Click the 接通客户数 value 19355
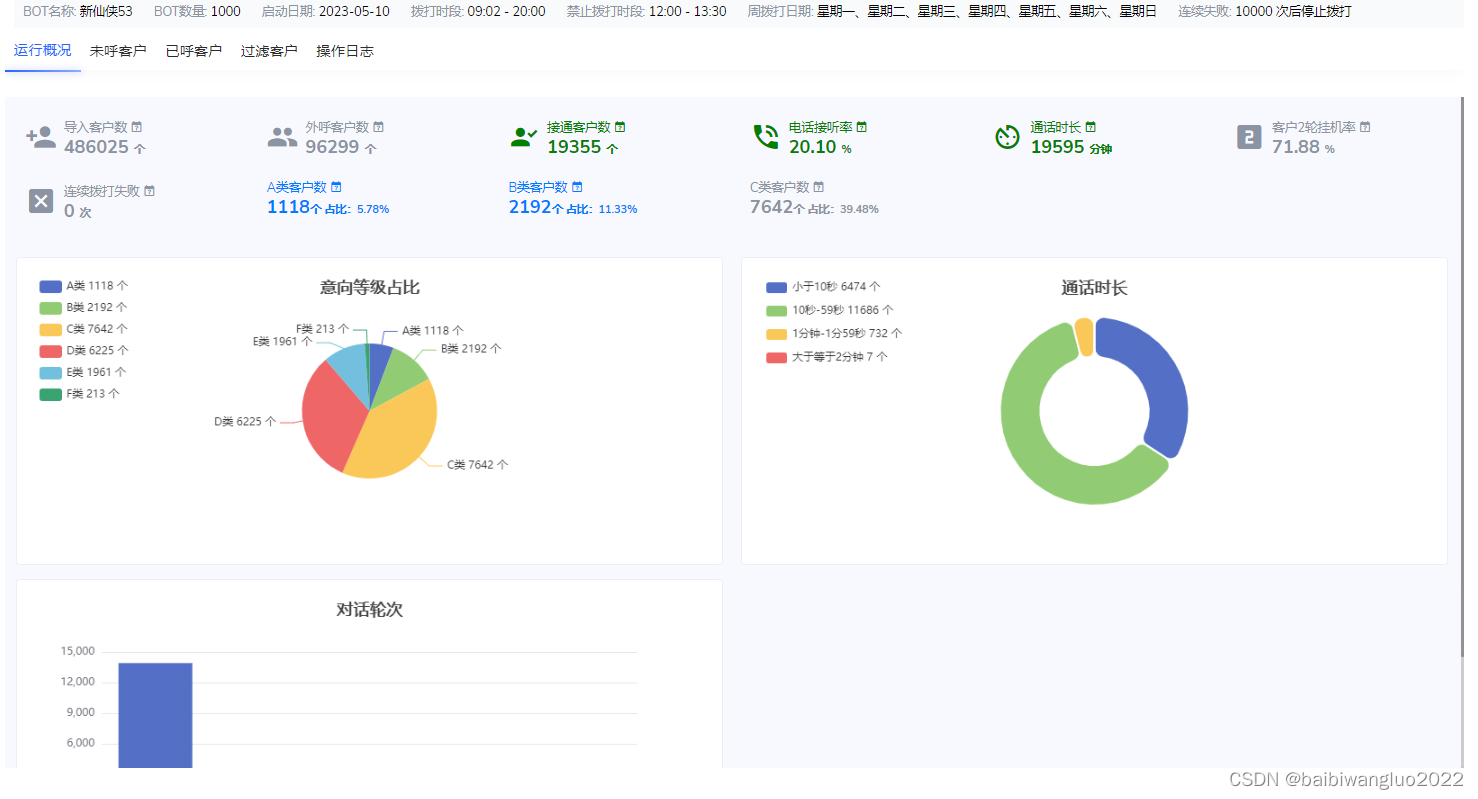 (x=574, y=147)
